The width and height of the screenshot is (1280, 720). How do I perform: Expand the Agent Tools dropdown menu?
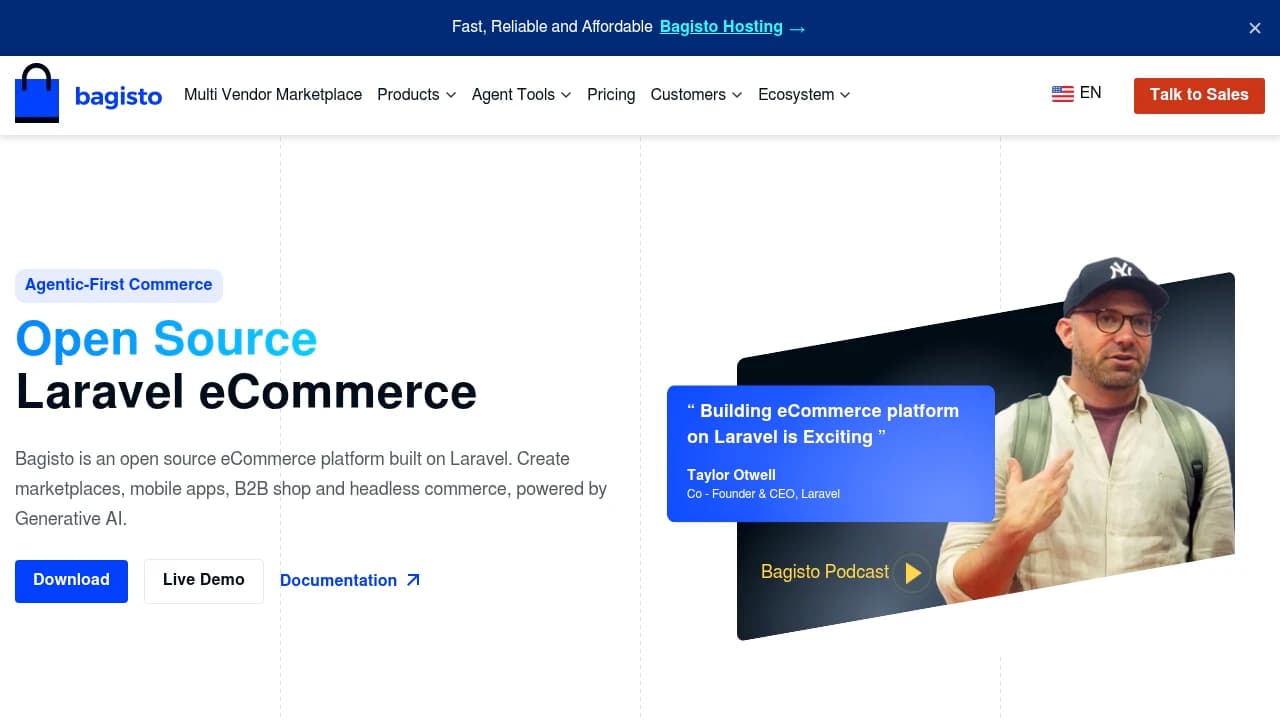[x=522, y=95]
